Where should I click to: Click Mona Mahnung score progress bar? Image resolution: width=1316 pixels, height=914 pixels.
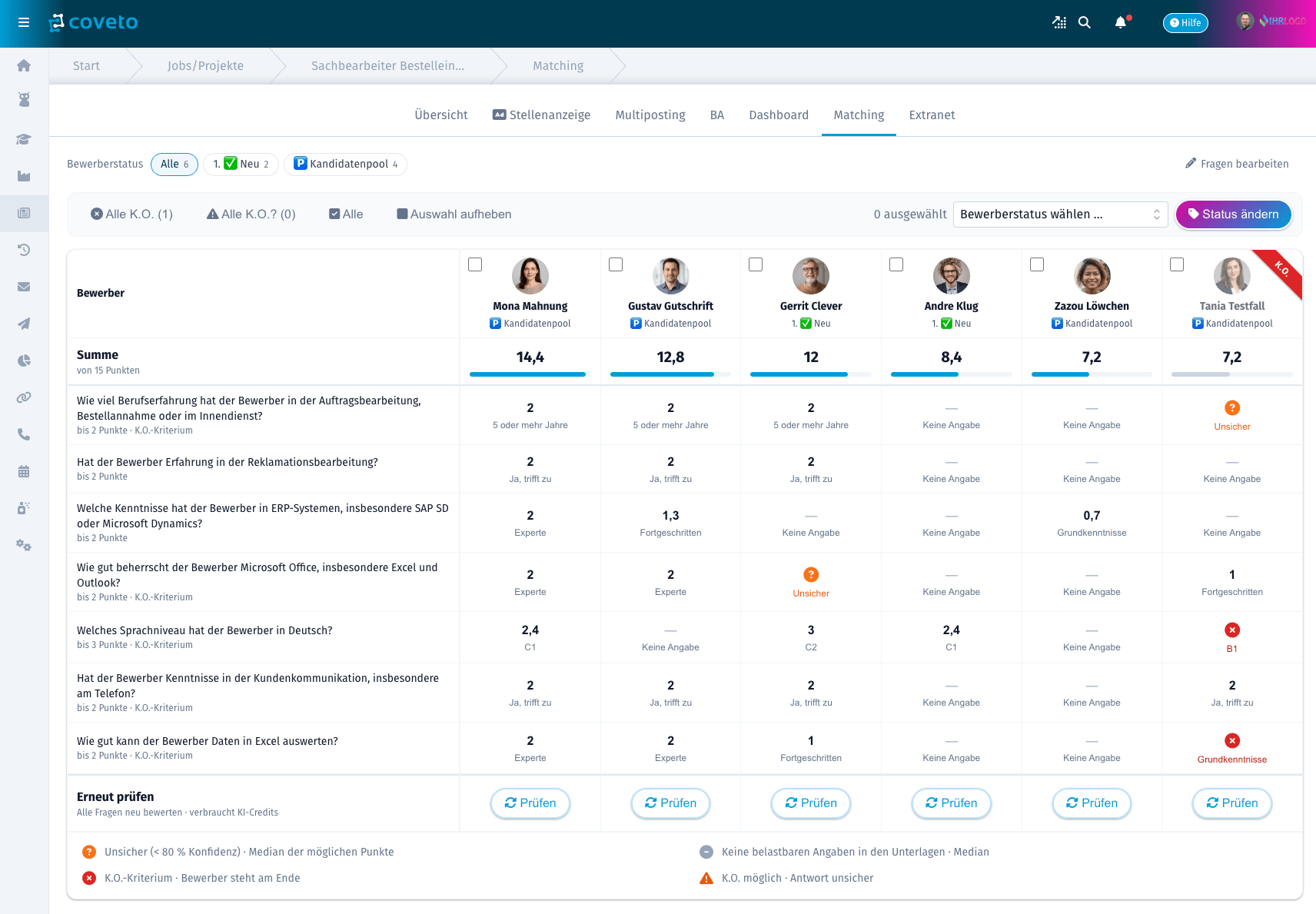(x=530, y=374)
